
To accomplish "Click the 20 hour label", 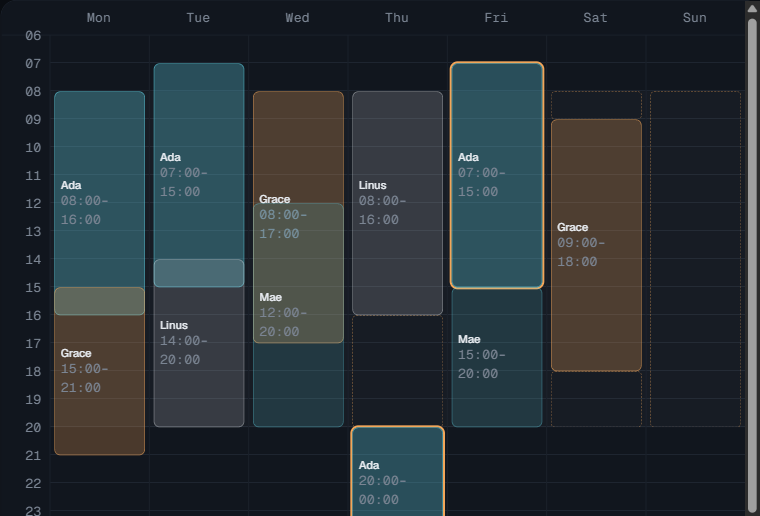I will tap(33, 428).
